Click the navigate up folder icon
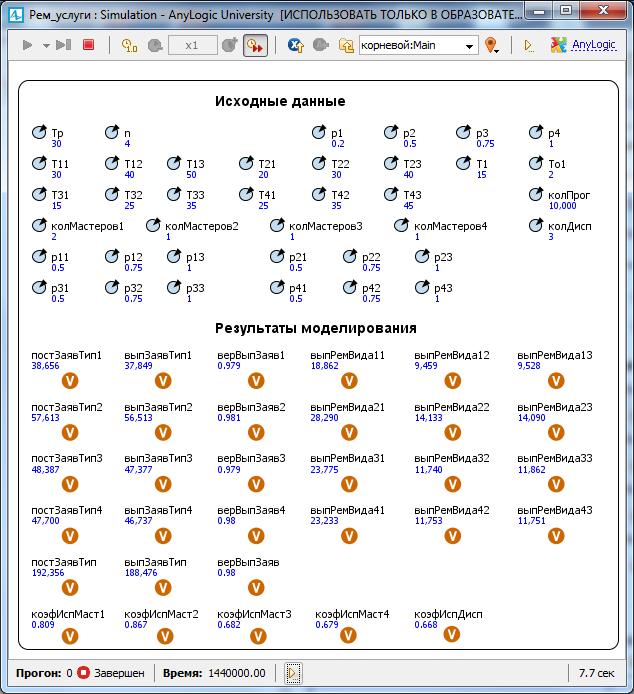This screenshot has width=634, height=694. [x=346, y=45]
